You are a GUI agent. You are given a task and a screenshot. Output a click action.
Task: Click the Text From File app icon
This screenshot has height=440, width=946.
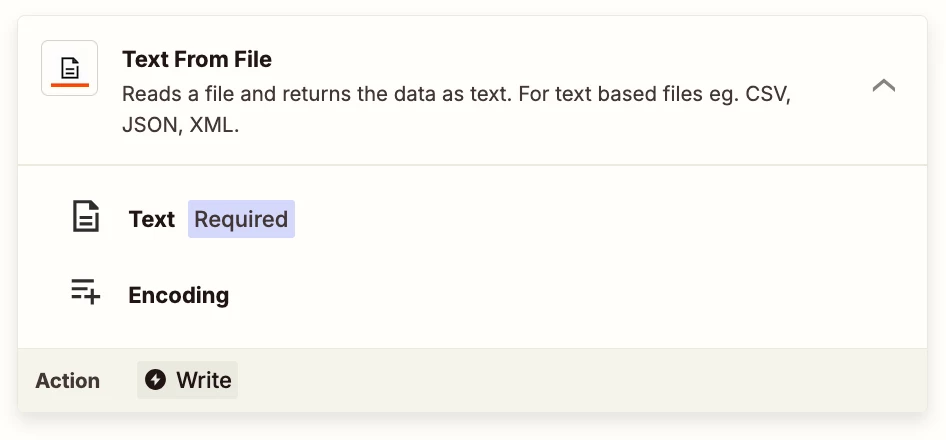pos(69,68)
